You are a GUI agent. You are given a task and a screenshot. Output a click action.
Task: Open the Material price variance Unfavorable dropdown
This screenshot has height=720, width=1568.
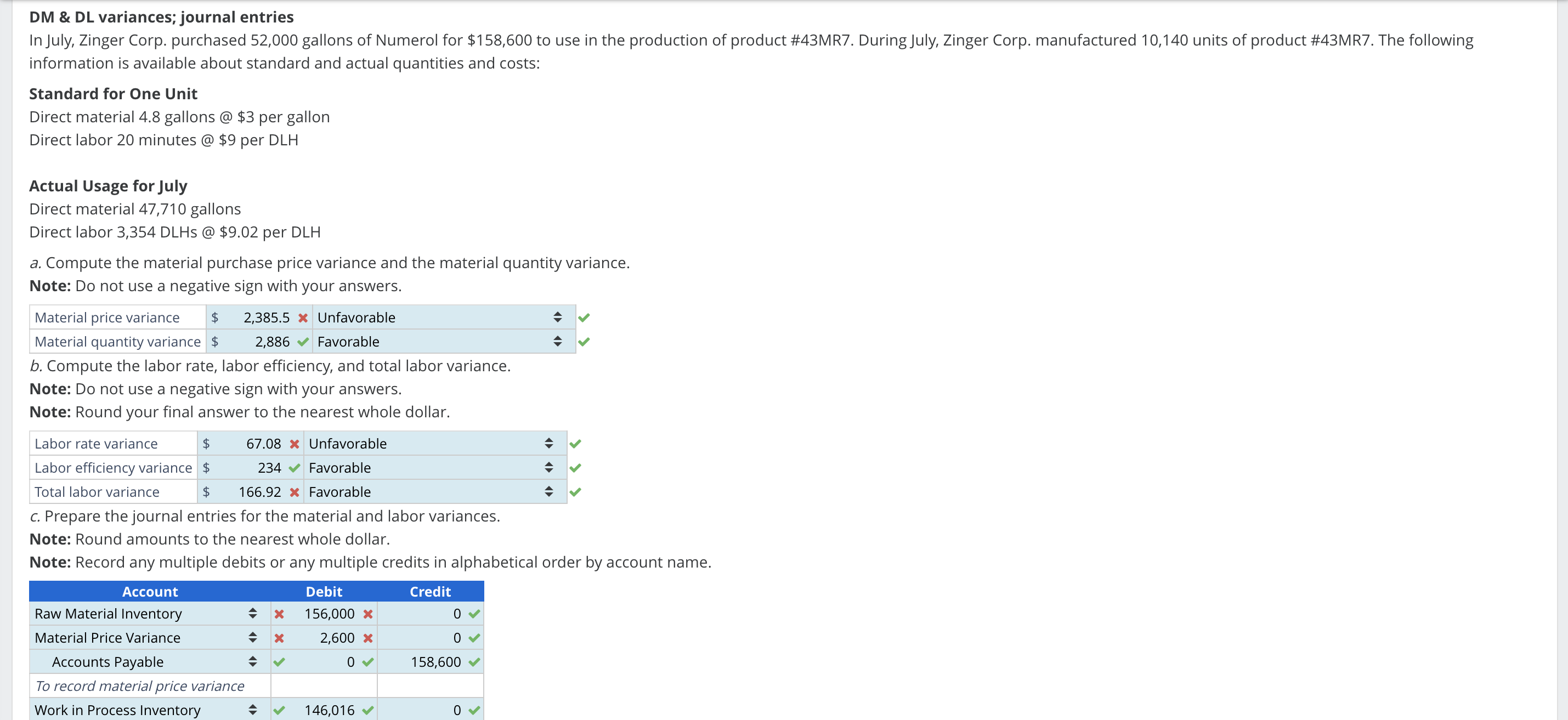pyautogui.click(x=443, y=318)
